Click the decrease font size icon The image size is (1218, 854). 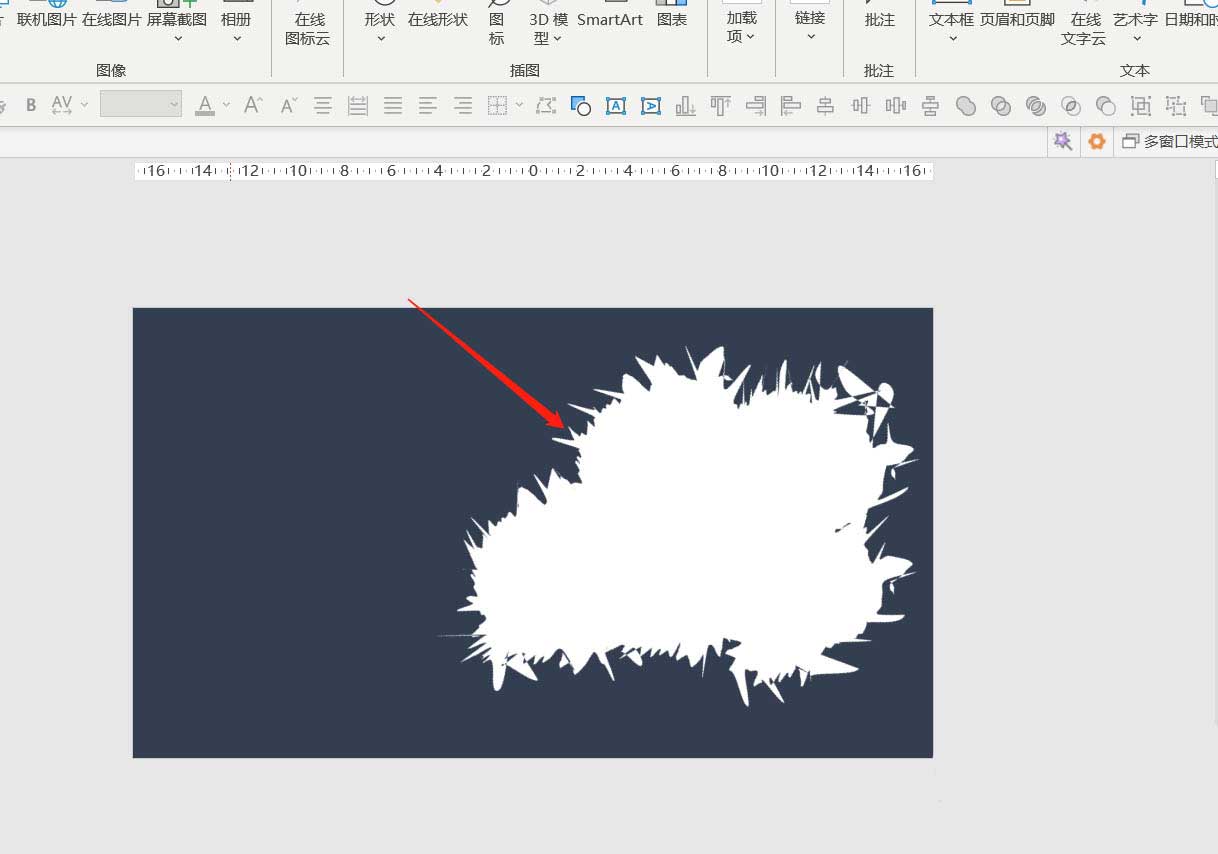click(288, 105)
